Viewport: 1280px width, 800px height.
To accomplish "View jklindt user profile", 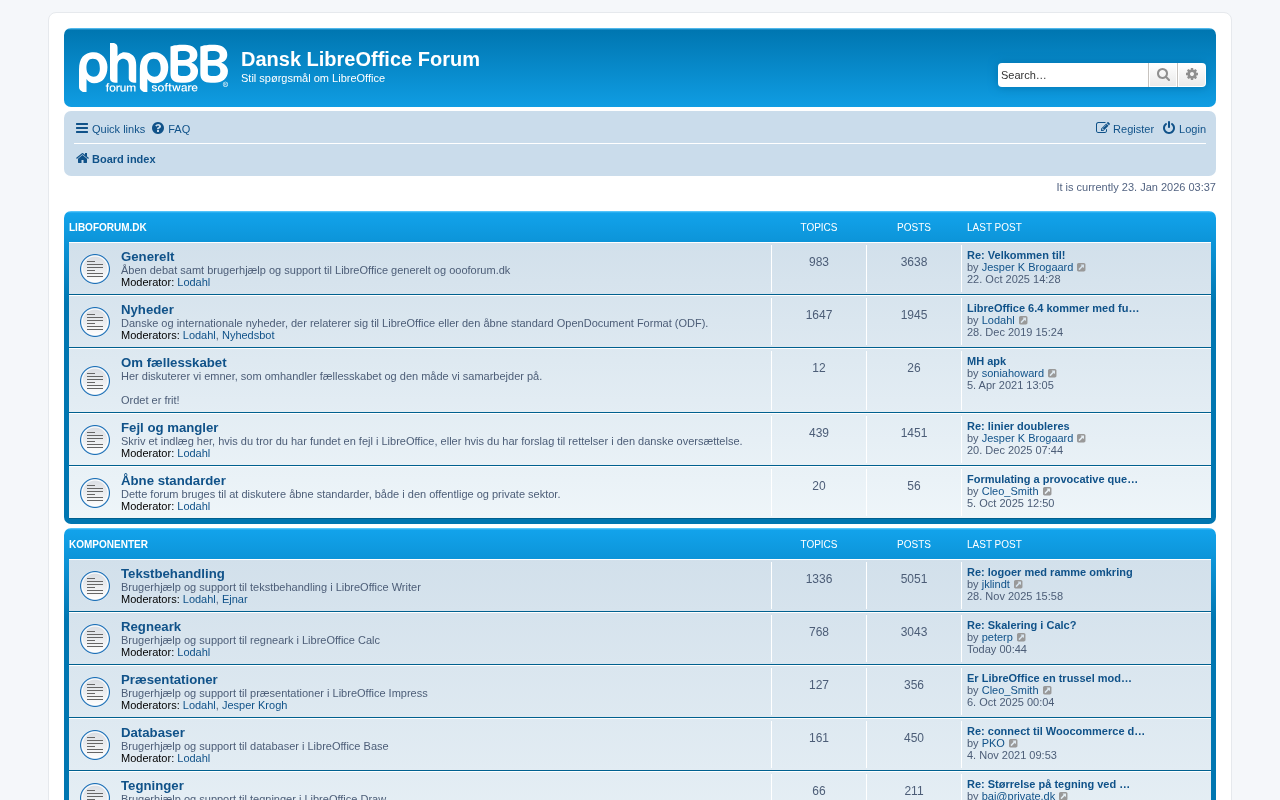I will tap(996, 584).
